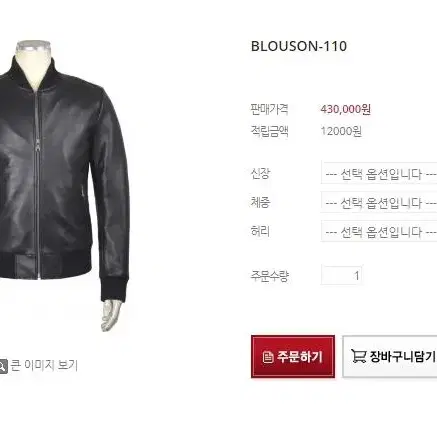Click the 판매가격 label
The height and width of the screenshot is (437, 437).
tap(269, 109)
